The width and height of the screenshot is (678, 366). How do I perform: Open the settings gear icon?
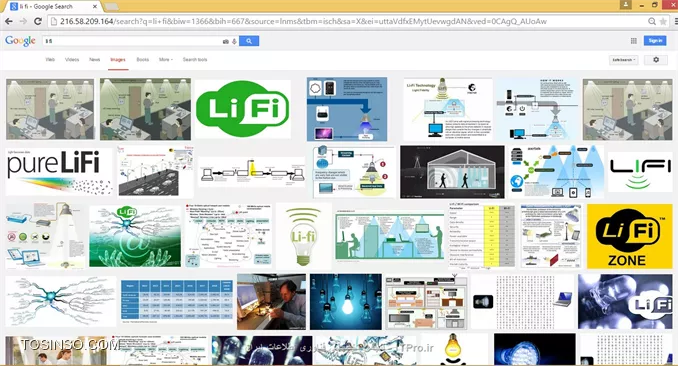(656, 60)
